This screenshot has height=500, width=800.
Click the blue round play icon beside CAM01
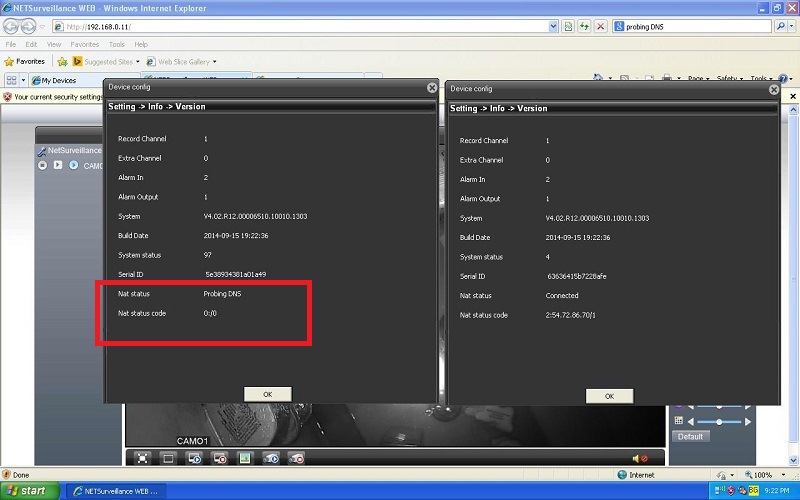(x=74, y=165)
